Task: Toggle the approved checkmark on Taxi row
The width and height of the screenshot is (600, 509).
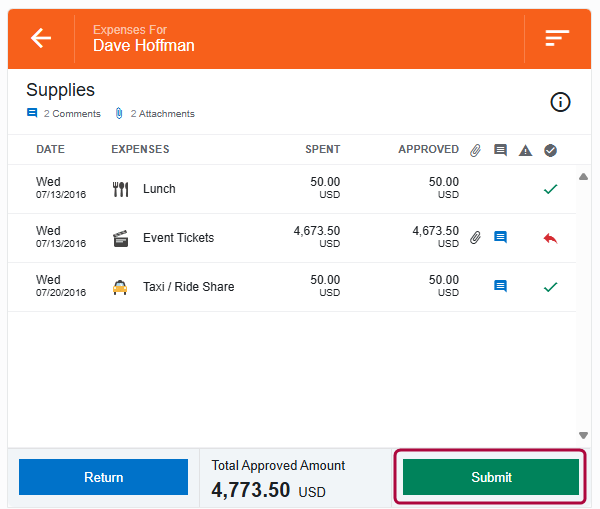Action: [x=550, y=287]
